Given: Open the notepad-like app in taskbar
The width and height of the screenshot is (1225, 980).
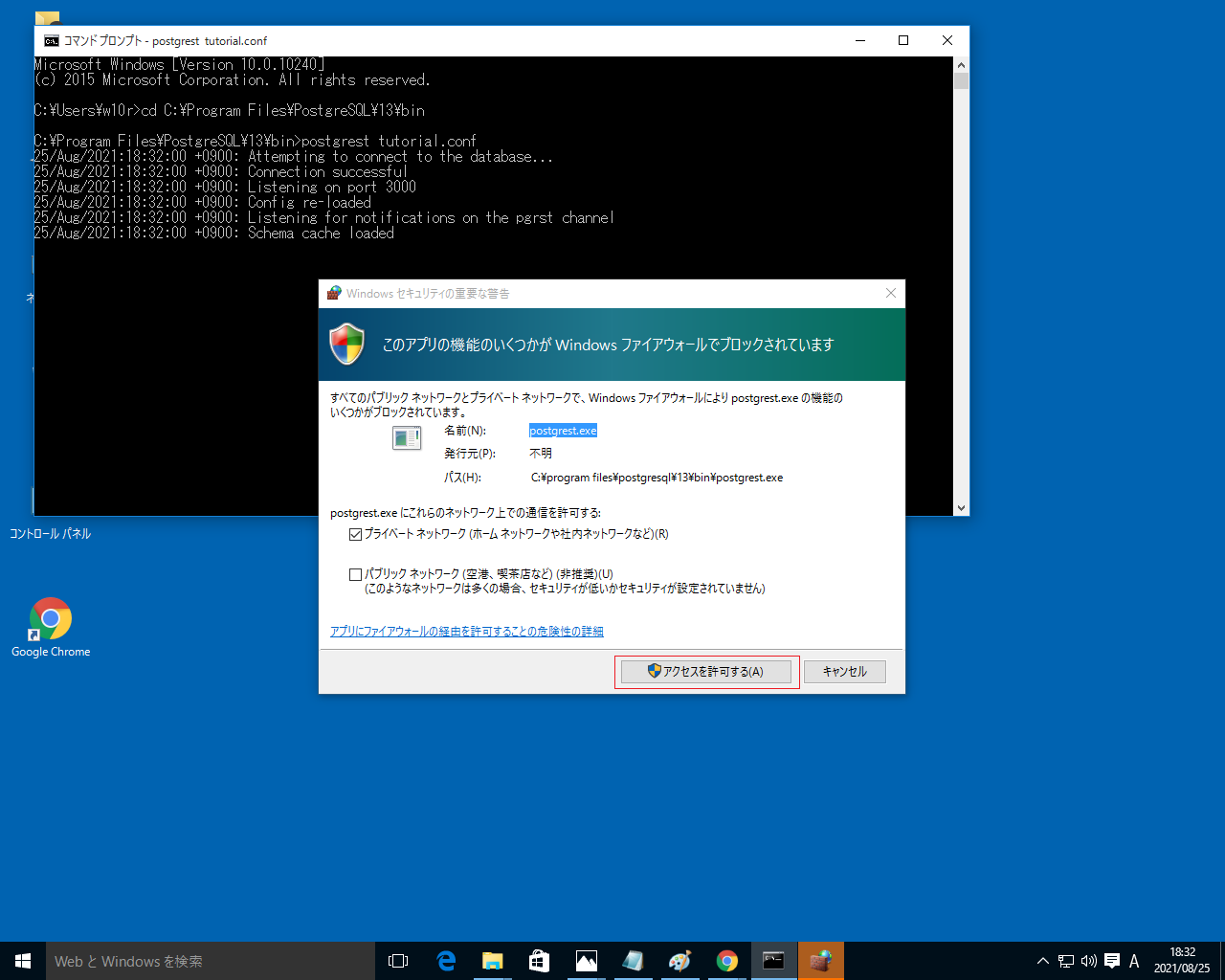Looking at the screenshot, I should [634, 961].
